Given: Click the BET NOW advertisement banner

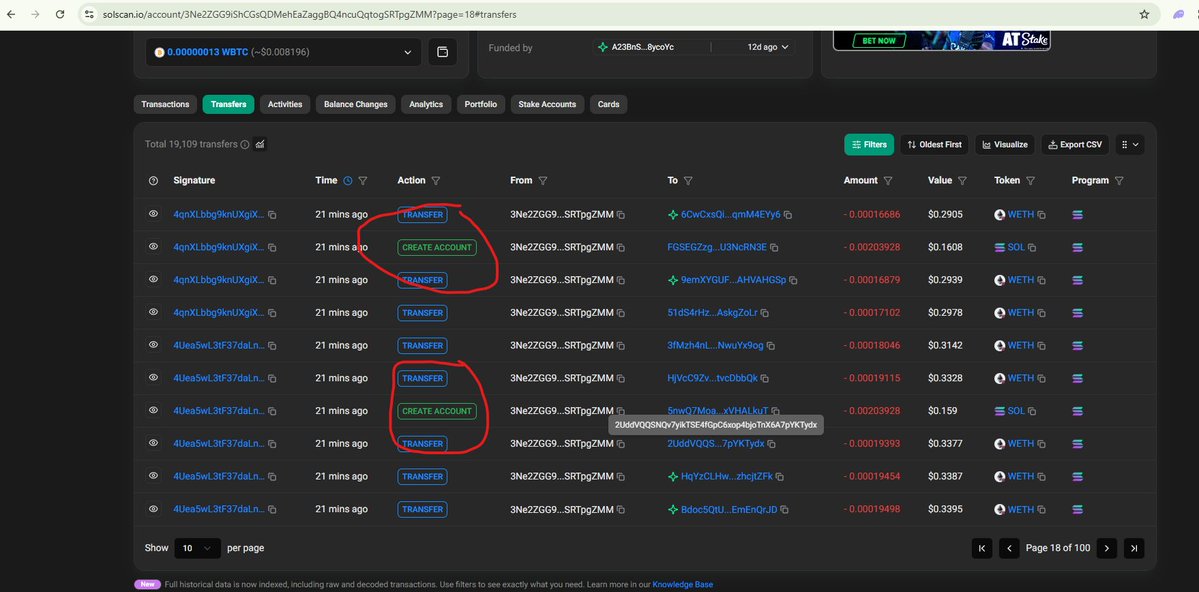Looking at the screenshot, I should click(941, 40).
